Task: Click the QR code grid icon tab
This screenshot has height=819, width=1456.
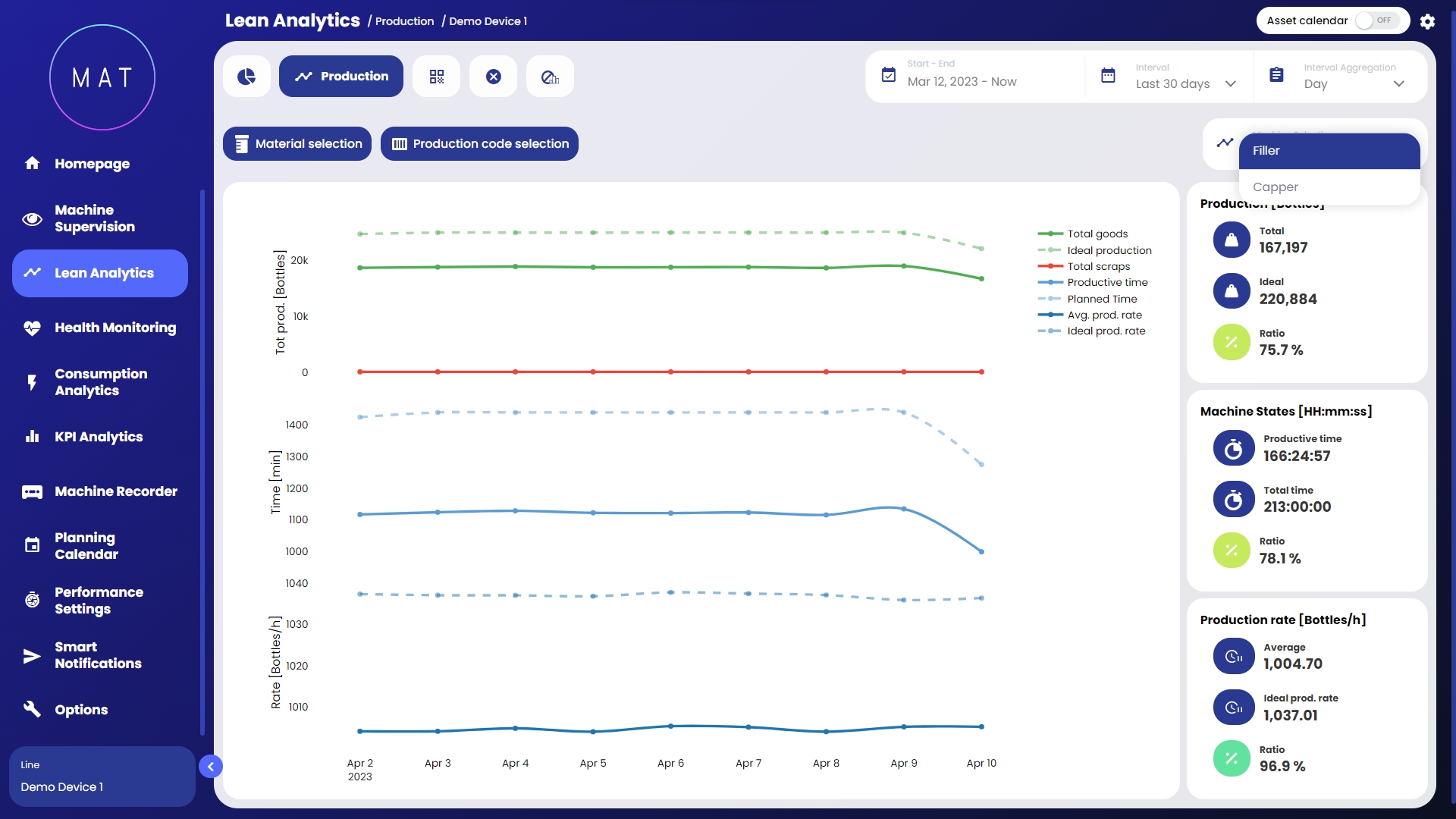Action: click(x=436, y=77)
